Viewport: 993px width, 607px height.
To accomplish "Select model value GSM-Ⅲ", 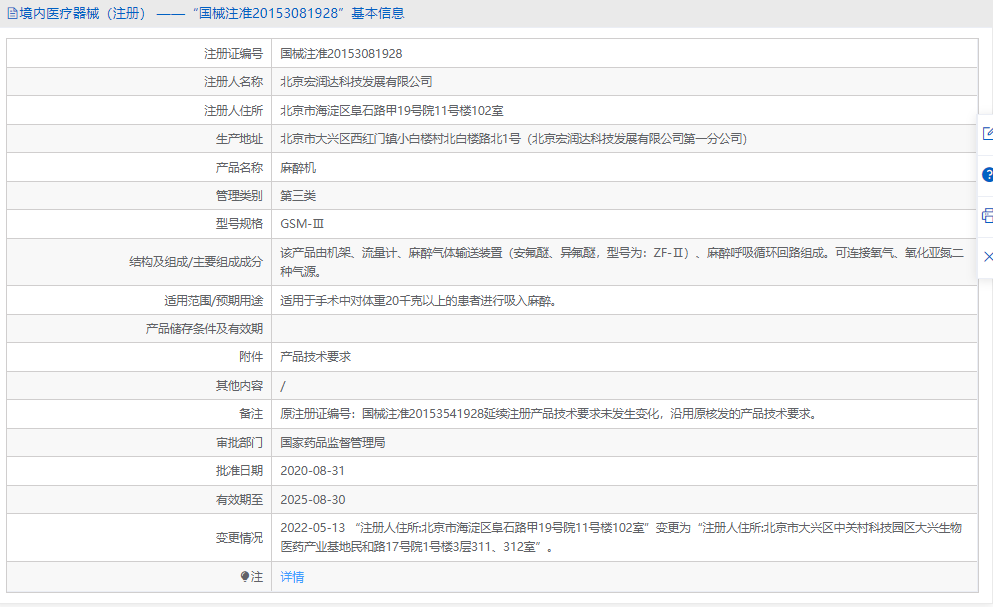I will pos(302,224).
